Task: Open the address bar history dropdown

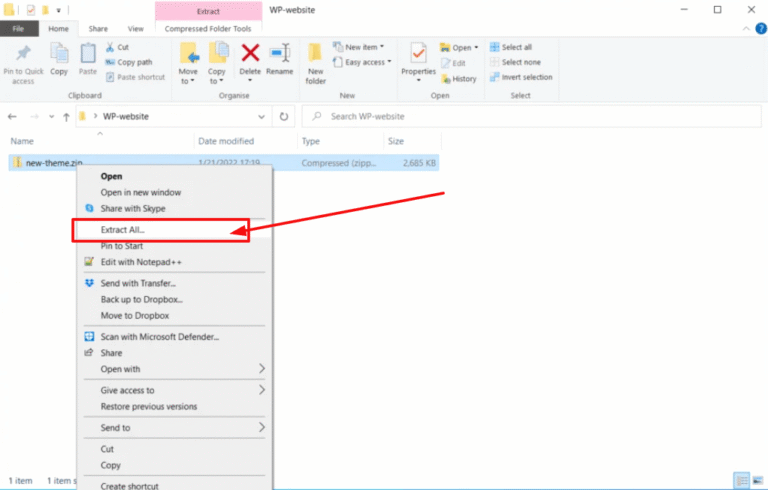Action: point(262,117)
